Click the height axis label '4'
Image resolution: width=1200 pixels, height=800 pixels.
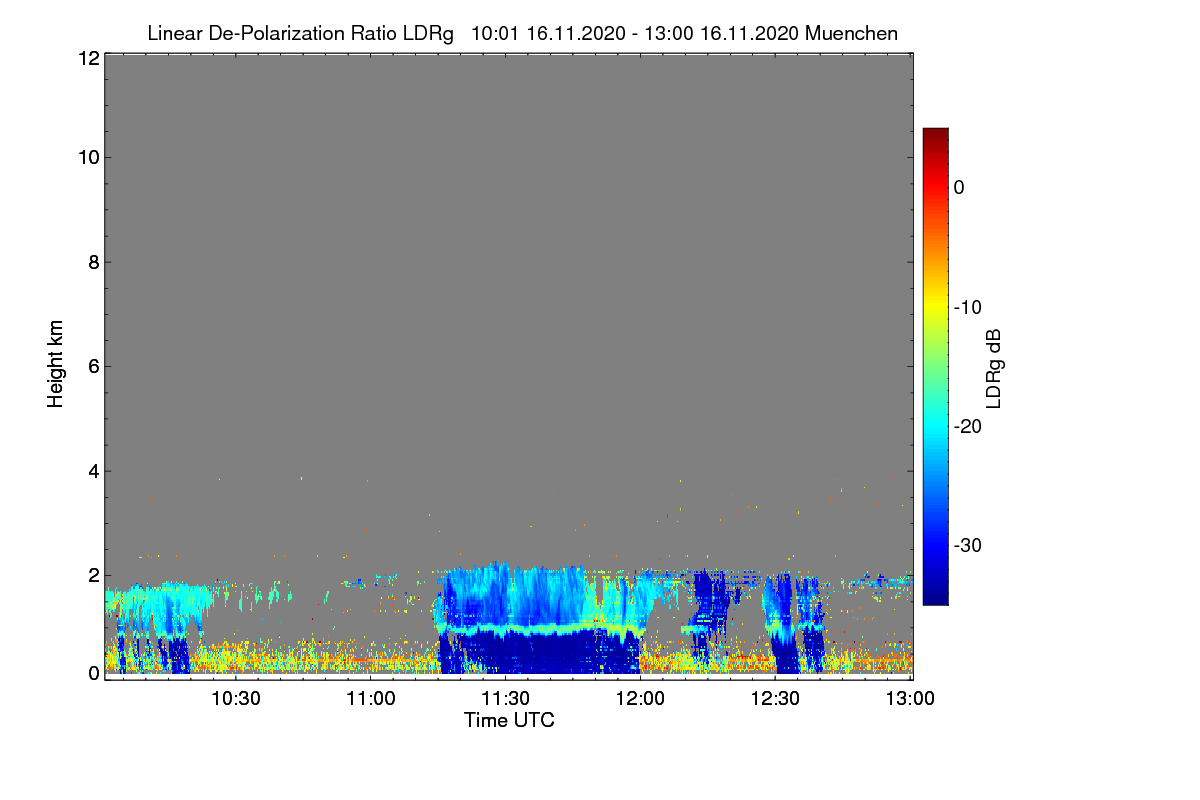pos(92,471)
